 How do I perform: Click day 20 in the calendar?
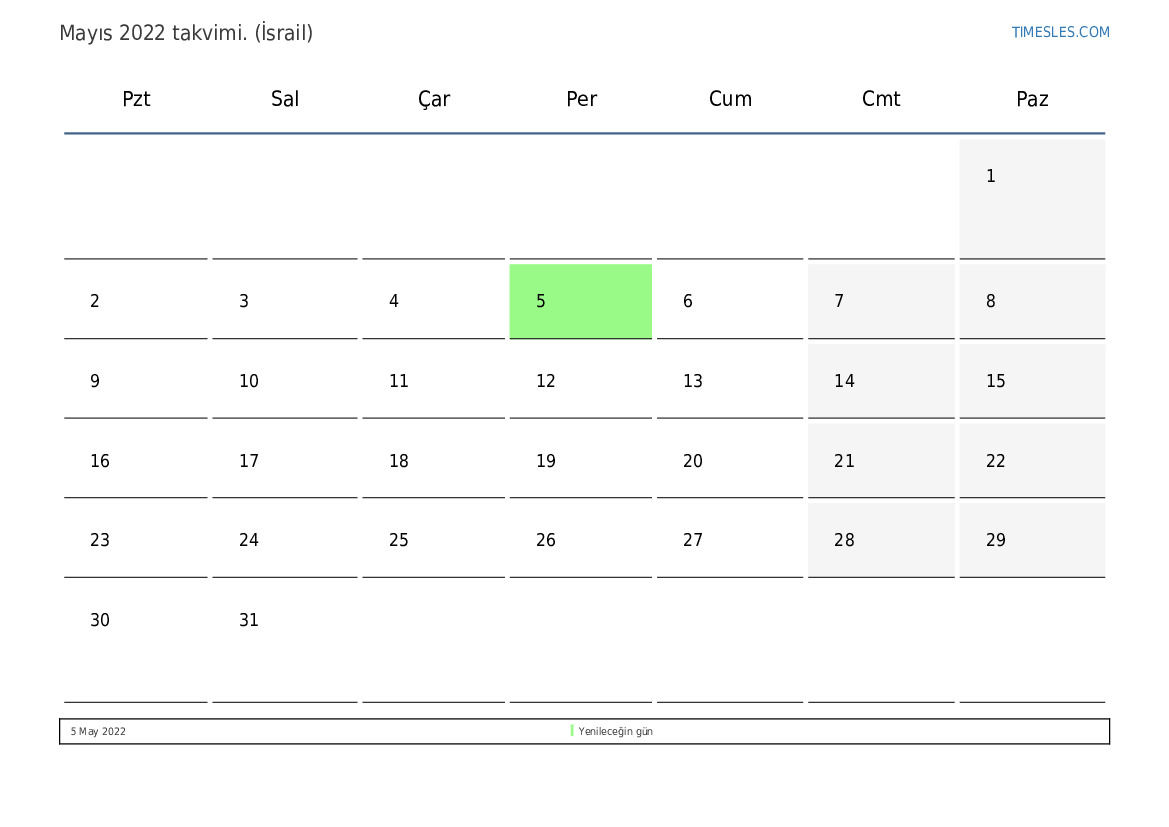pyautogui.click(x=730, y=461)
